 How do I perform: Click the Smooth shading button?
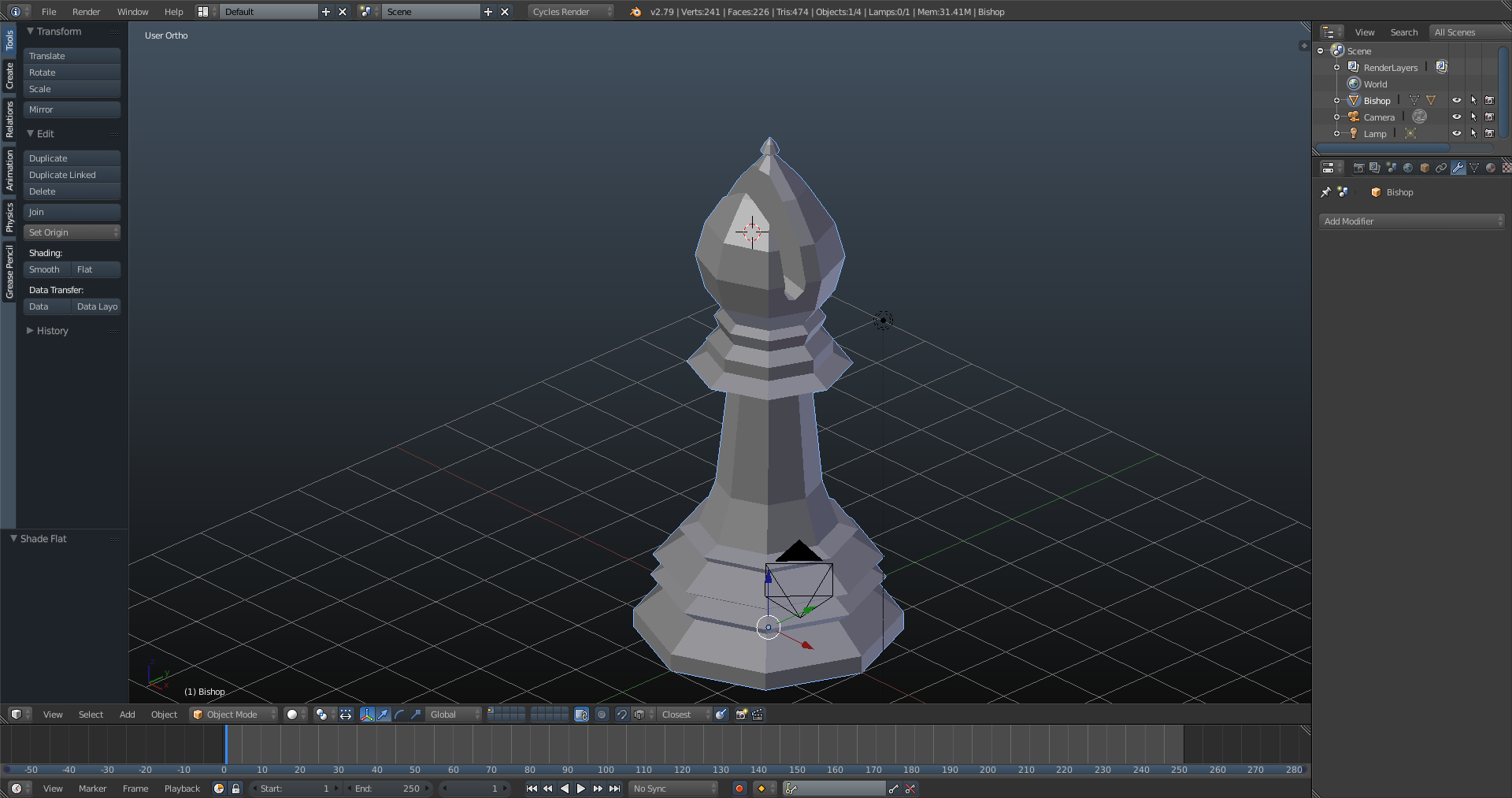pyautogui.click(x=46, y=269)
